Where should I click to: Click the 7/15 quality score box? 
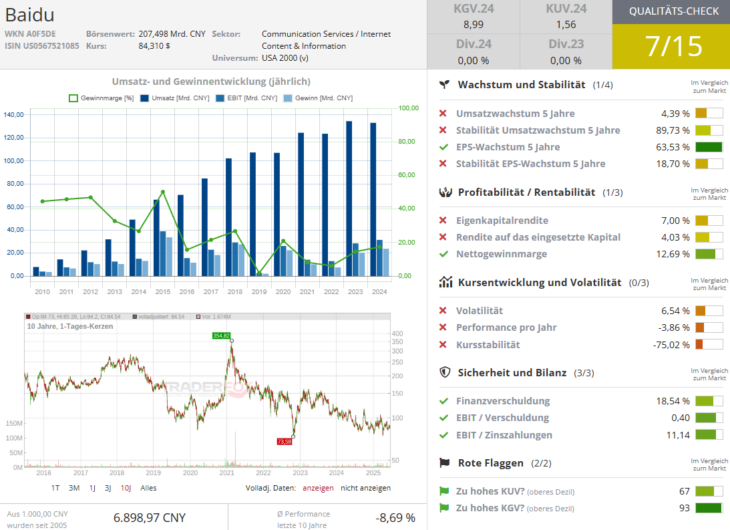(671, 47)
